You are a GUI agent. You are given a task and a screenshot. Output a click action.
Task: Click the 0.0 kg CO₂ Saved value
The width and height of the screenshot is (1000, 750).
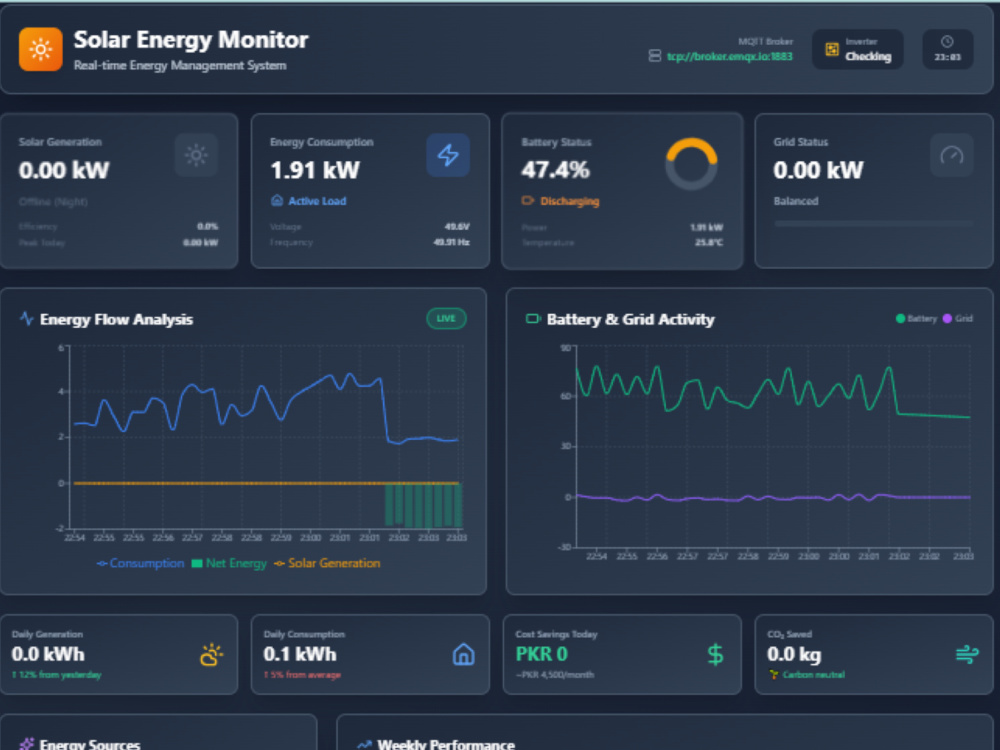(794, 654)
